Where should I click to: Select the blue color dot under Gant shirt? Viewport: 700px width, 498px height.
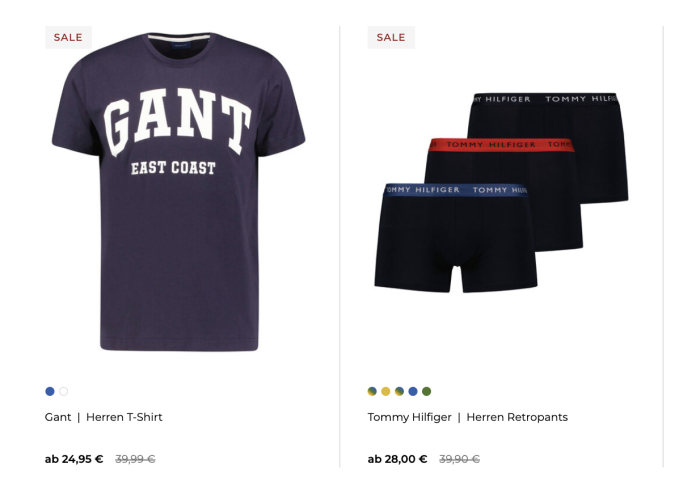50,391
